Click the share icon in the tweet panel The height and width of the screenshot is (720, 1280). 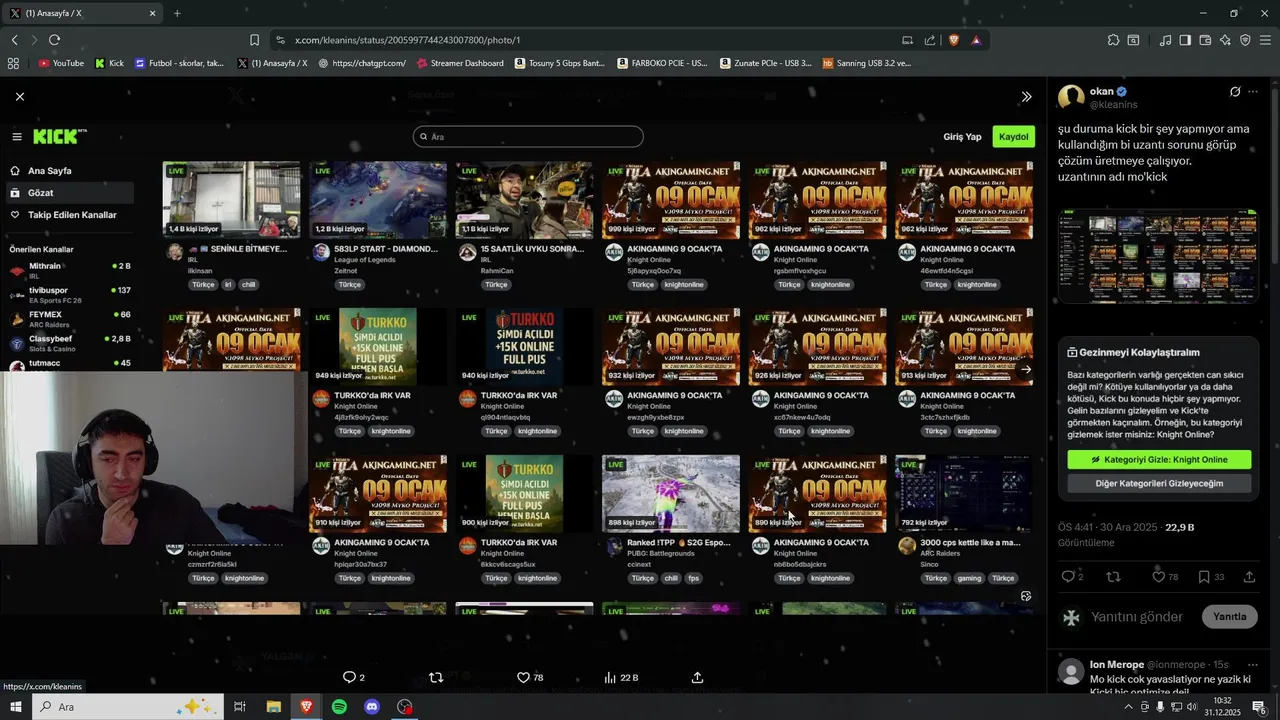click(x=1249, y=577)
